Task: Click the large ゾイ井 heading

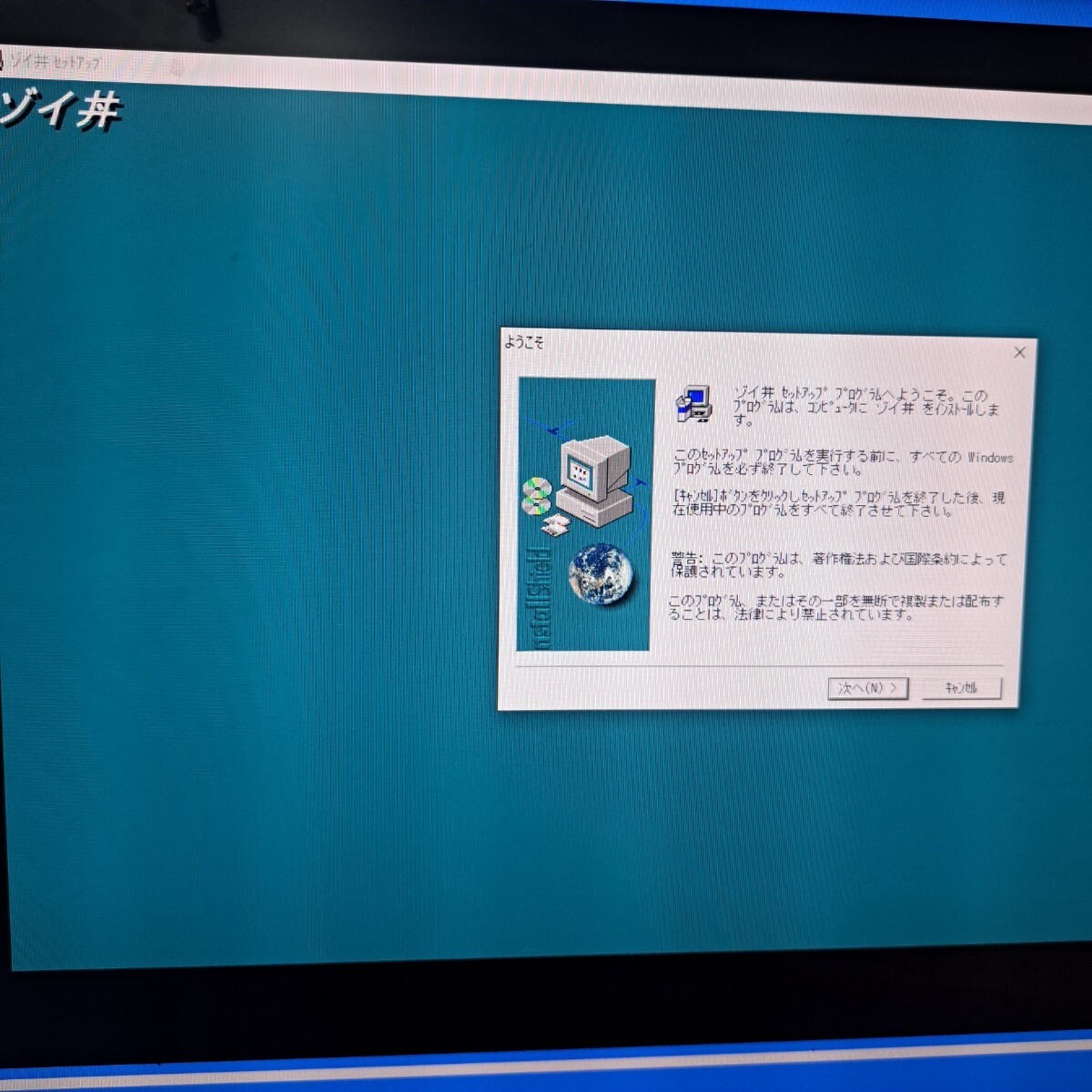Action: click(60, 110)
